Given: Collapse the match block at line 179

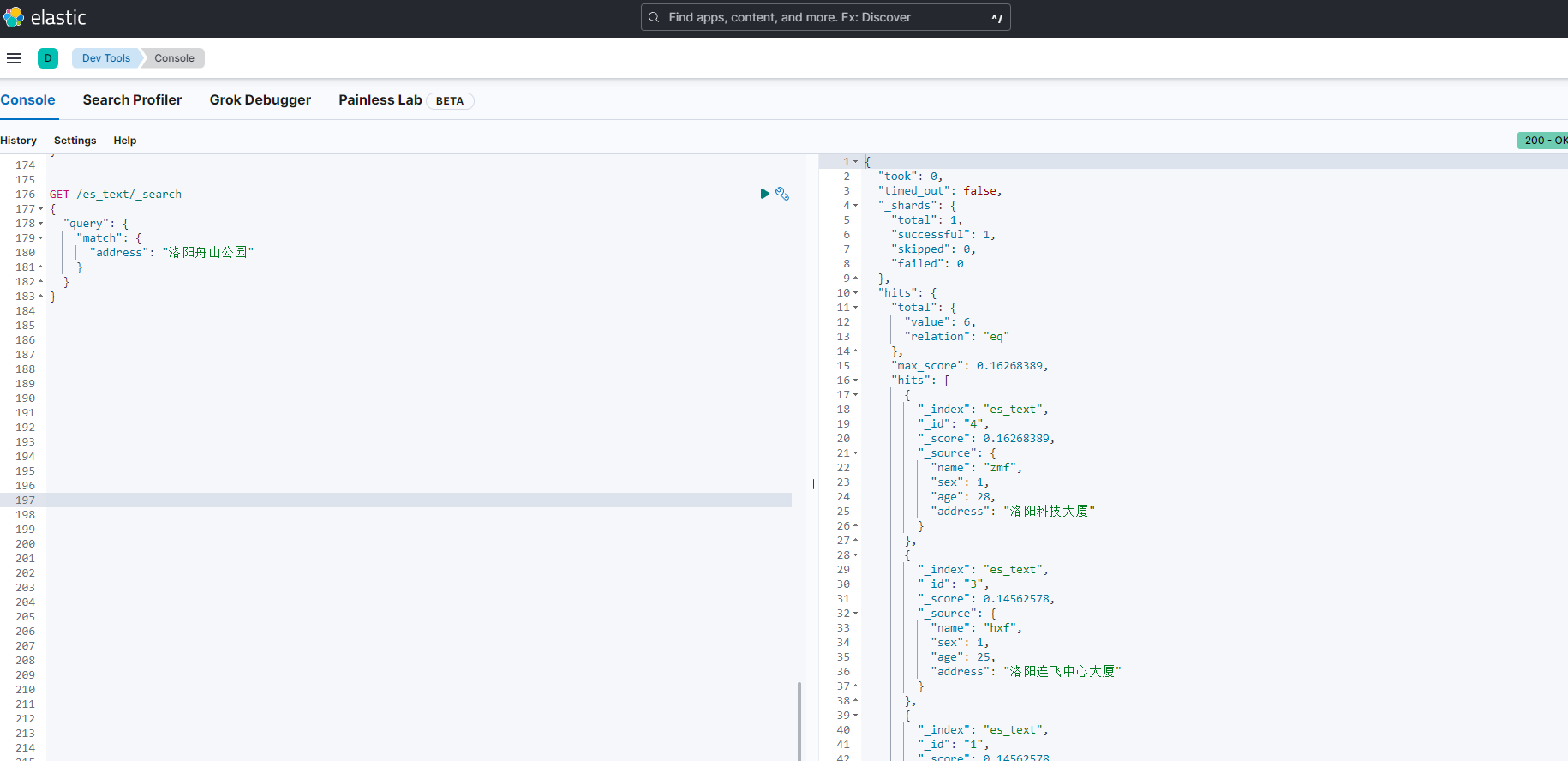Looking at the screenshot, I should (40, 238).
